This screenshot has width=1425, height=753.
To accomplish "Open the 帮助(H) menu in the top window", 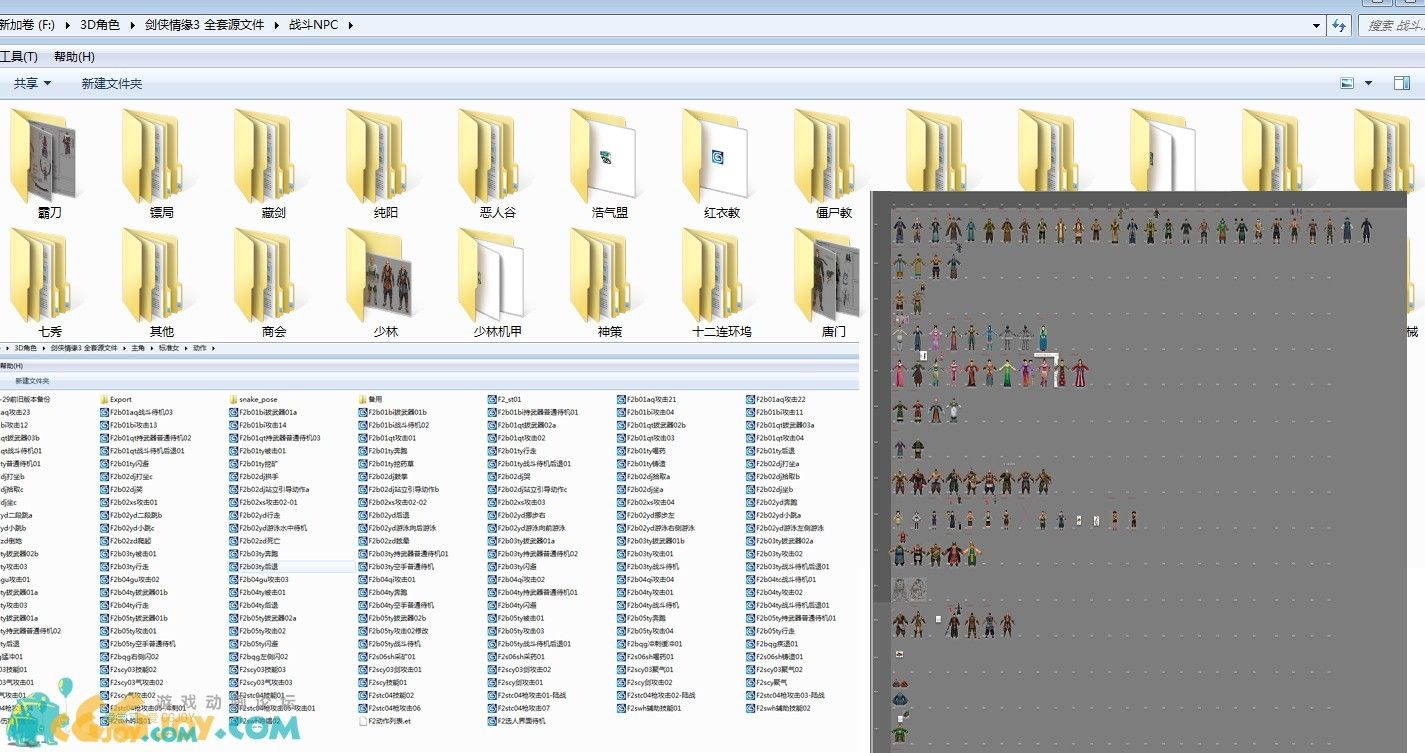I will 74,57.
